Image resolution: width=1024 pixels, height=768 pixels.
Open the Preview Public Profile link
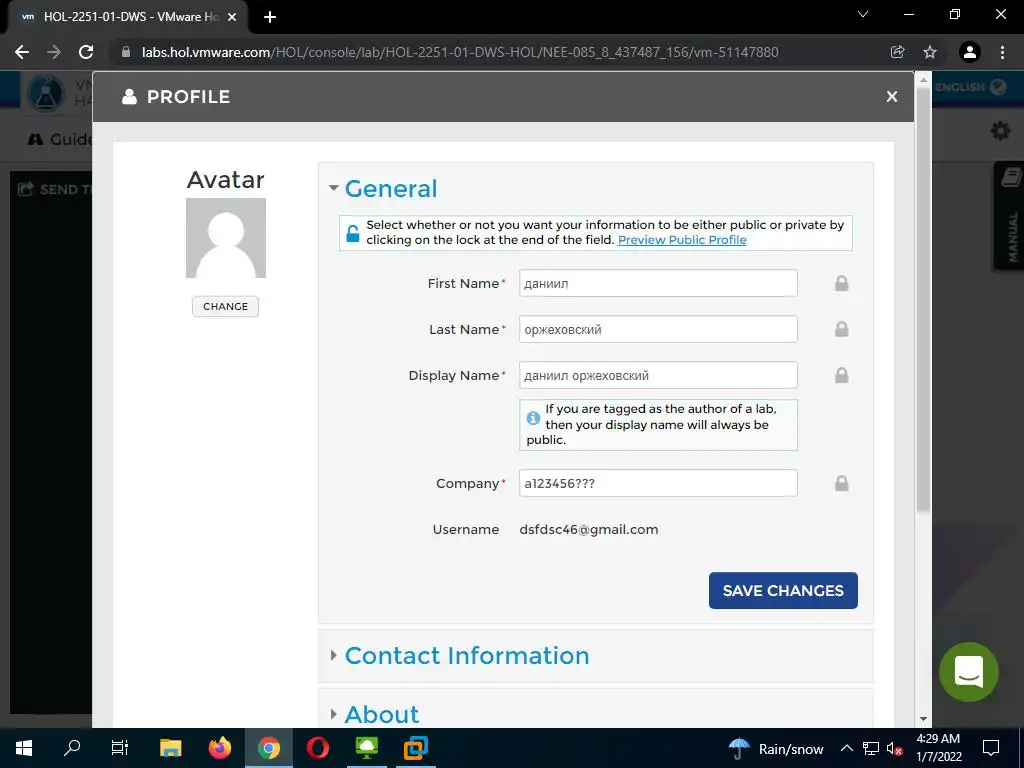682,240
